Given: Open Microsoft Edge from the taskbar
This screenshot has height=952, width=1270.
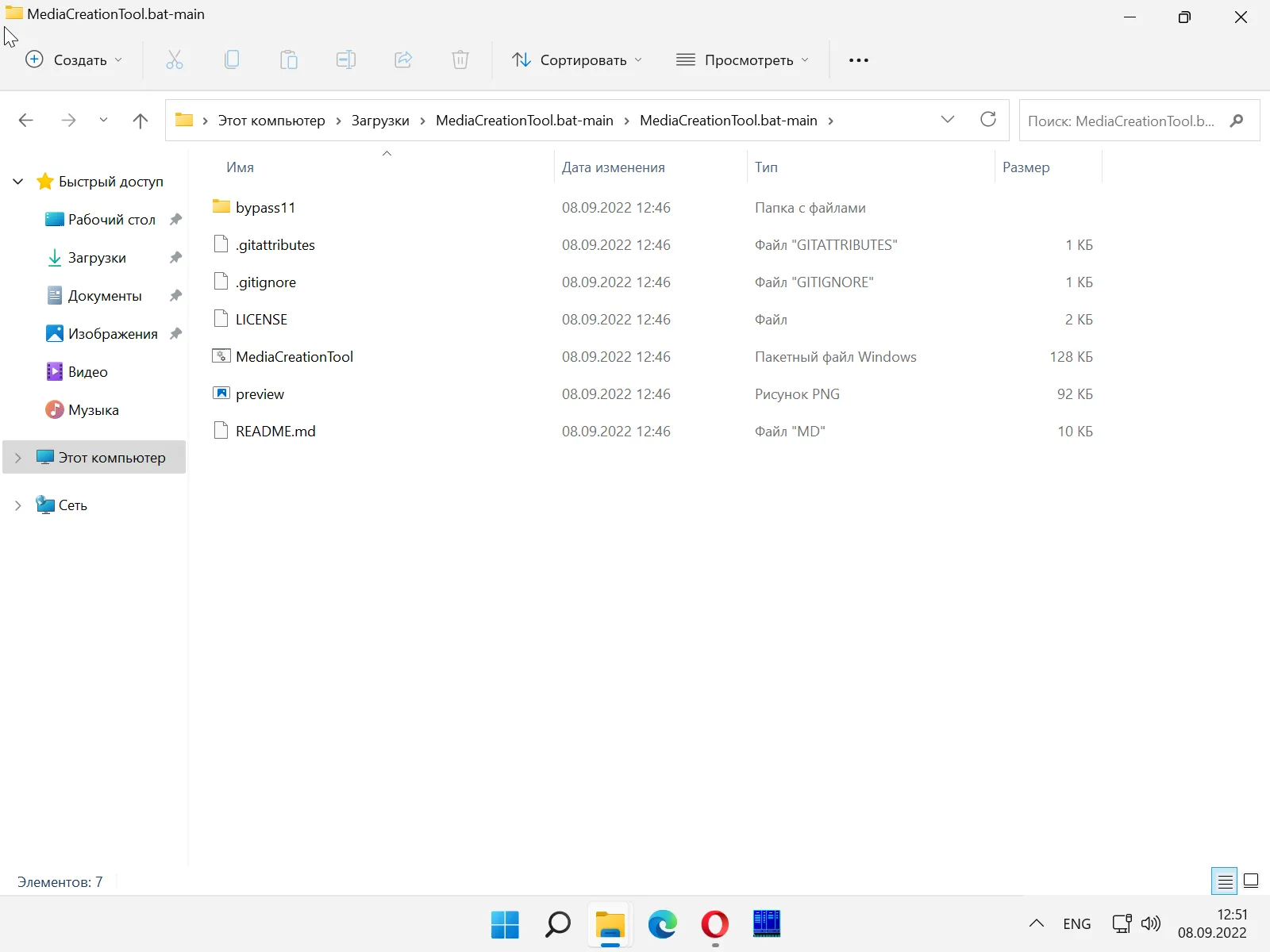Looking at the screenshot, I should click(x=662, y=924).
